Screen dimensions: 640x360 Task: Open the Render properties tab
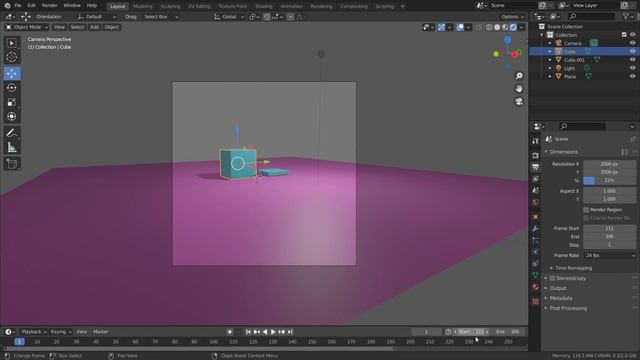click(536, 156)
